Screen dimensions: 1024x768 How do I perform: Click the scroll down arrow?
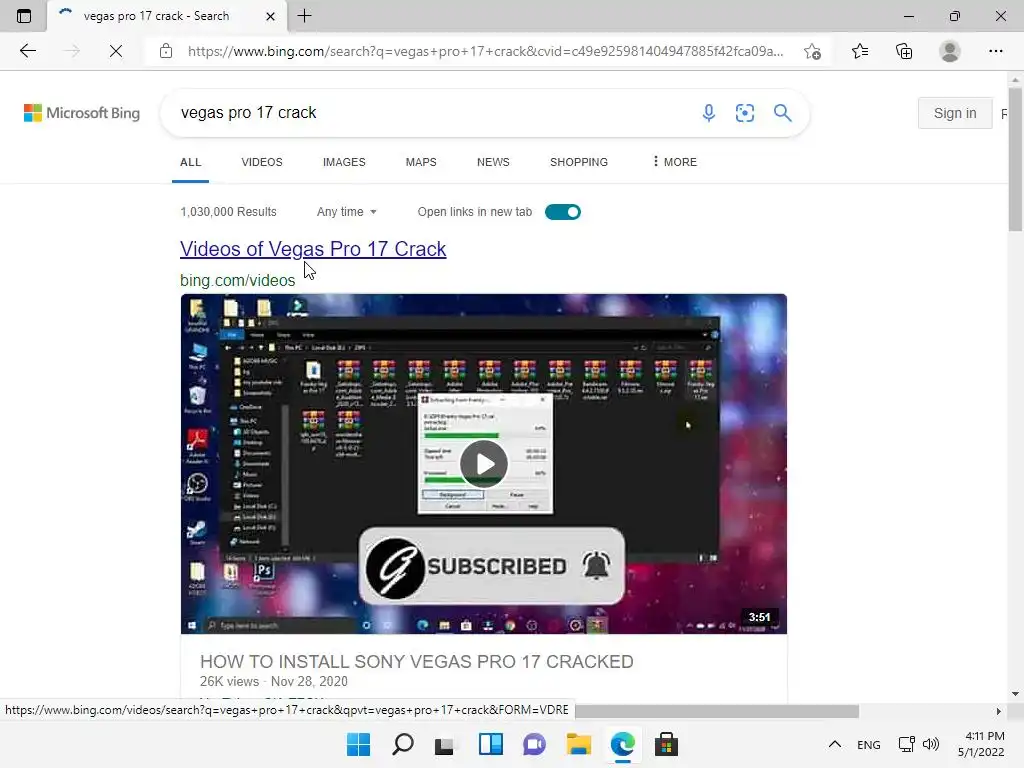coord(1015,694)
